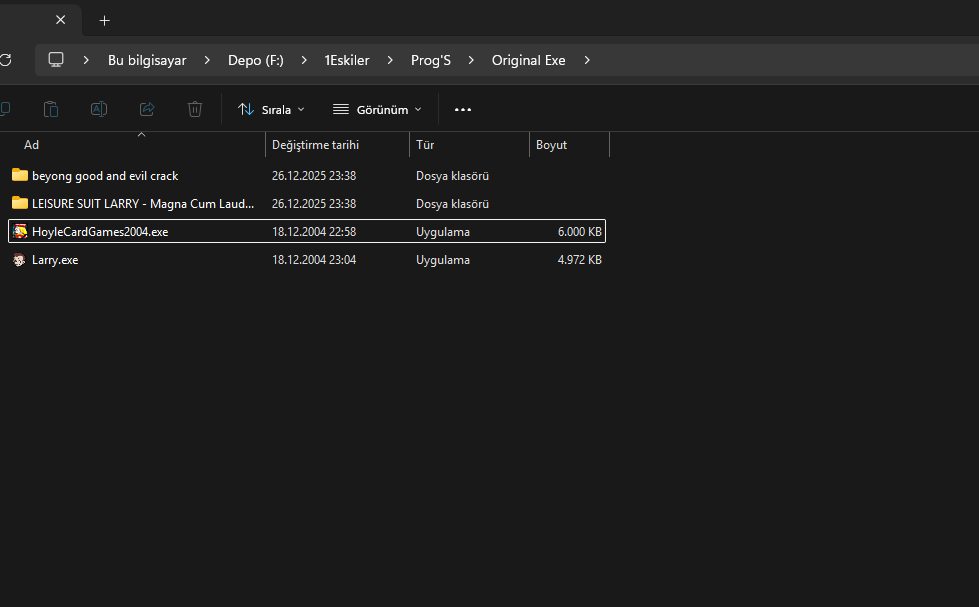Viewport: 979px width, 607px height.
Task: Click the Larry.exe application icon
Action: (x=19, y=260)
